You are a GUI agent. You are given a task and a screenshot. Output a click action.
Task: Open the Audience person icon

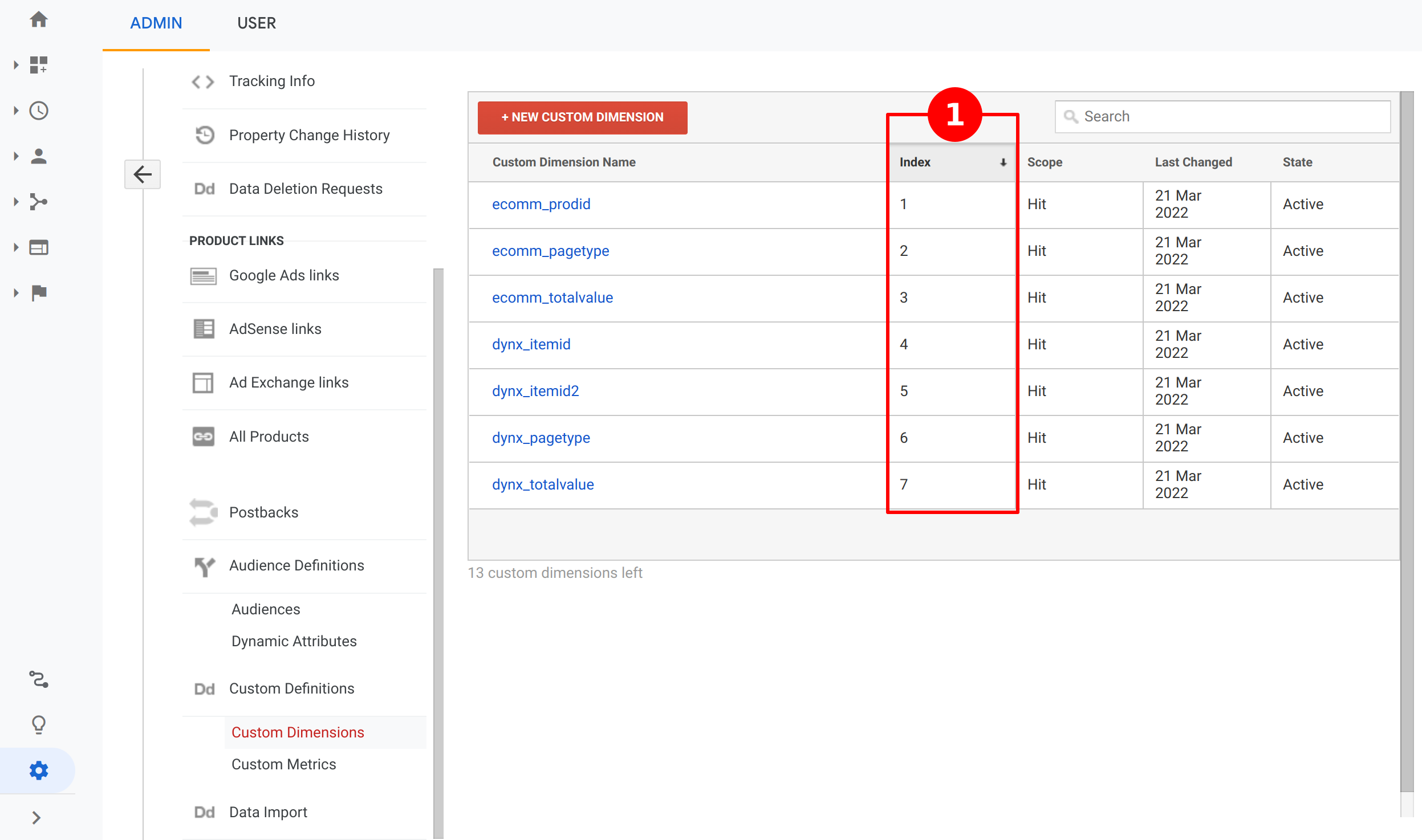[x=38, y=156]
